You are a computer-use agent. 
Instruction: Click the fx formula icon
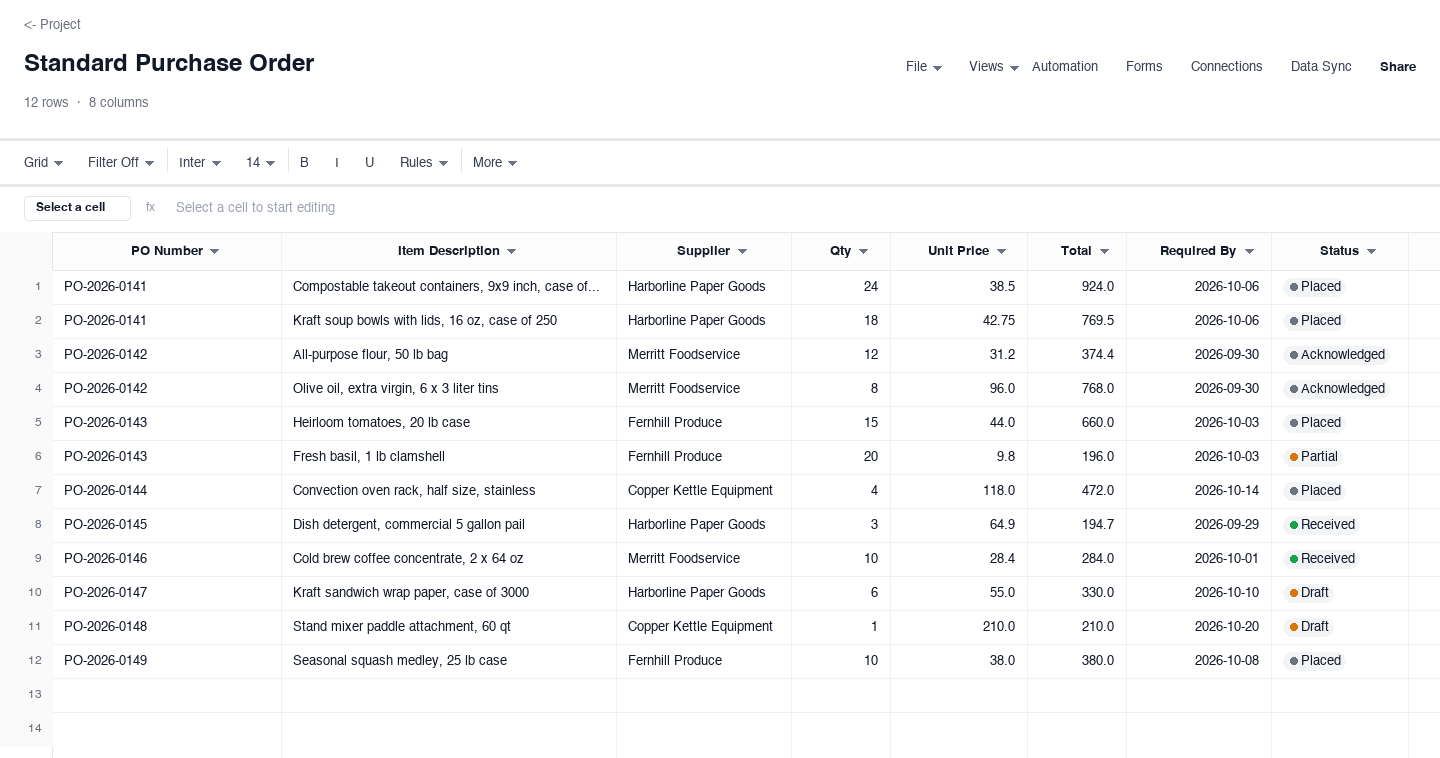(x=150, y=208)
